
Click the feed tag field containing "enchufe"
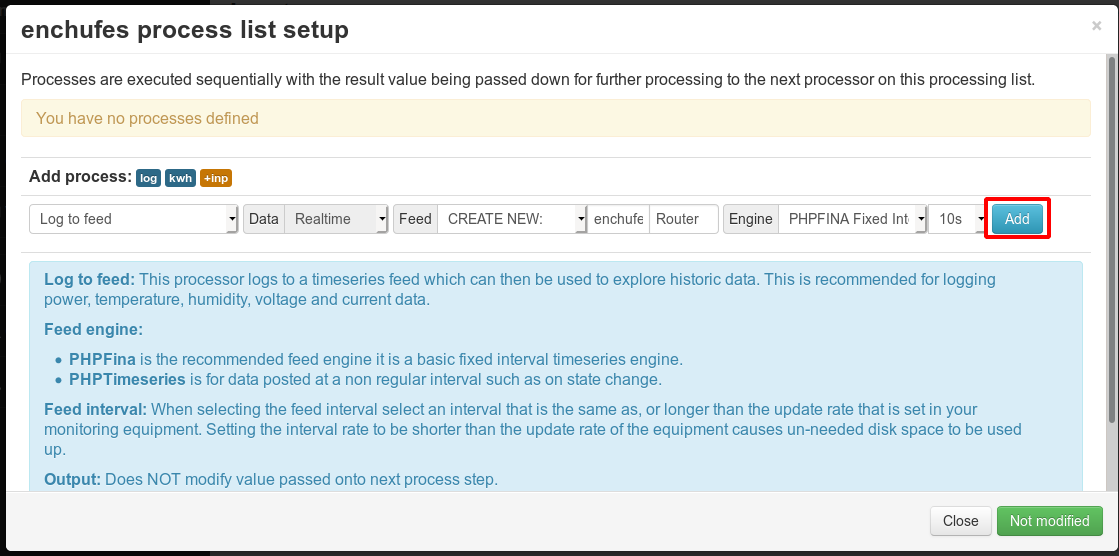click(x=617, y=219)
